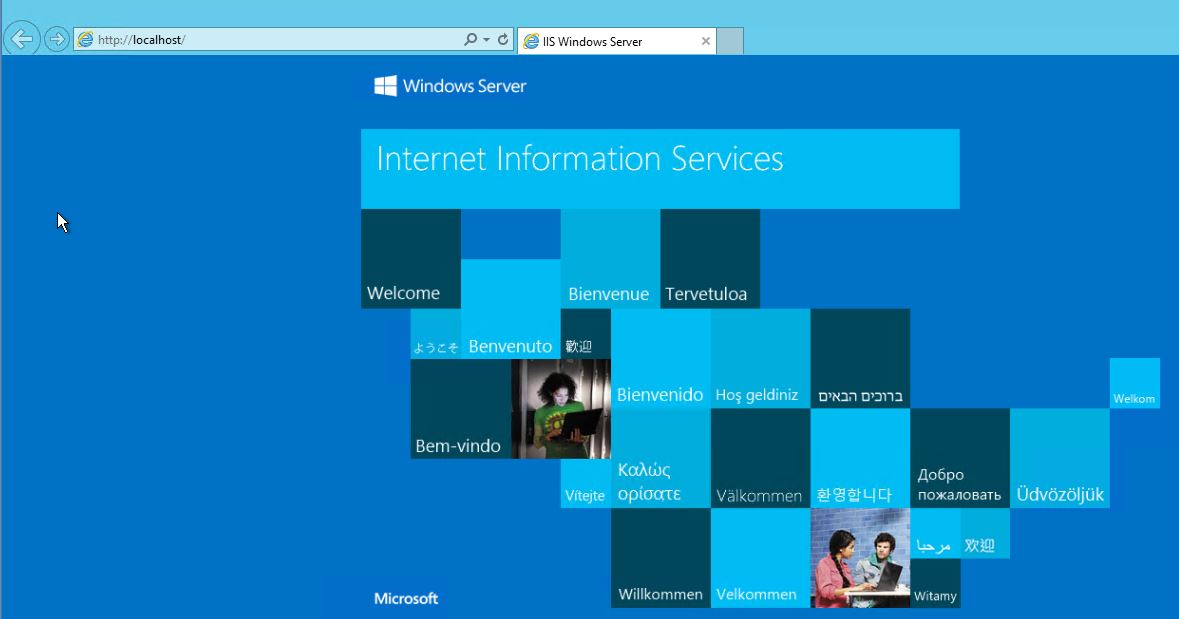Click the Hebrew ברוכים הבאים tile
This screenshot has height=619, width=1179.
tap(860, 359)
